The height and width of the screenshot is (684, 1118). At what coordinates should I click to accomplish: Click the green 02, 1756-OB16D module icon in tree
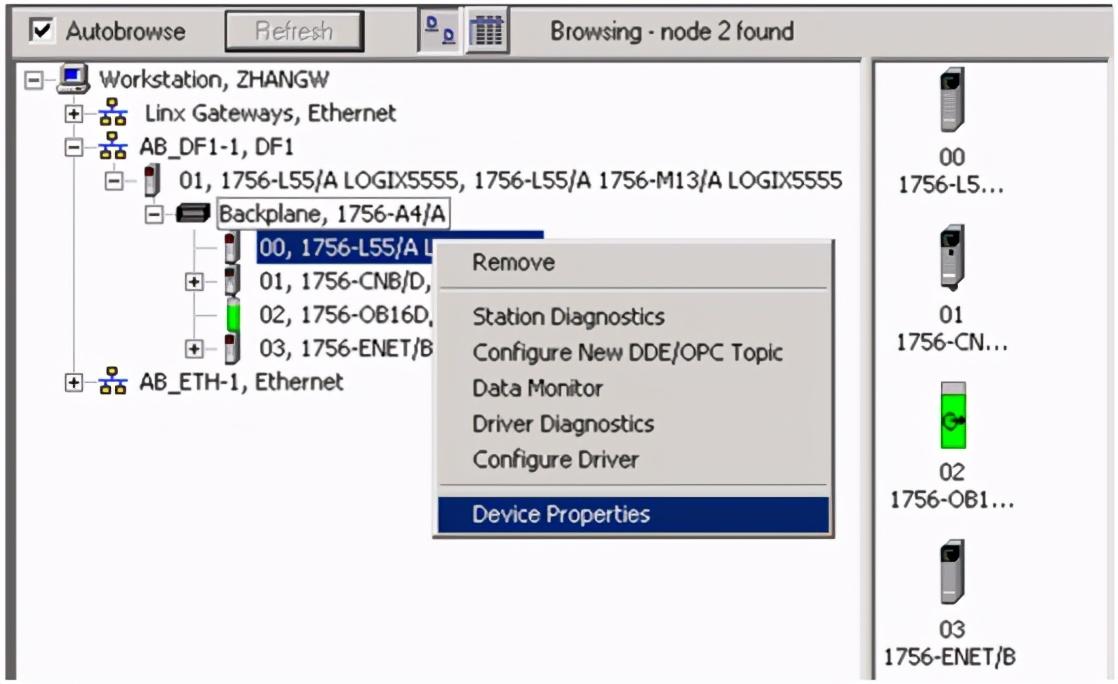(x=232, y=315)
